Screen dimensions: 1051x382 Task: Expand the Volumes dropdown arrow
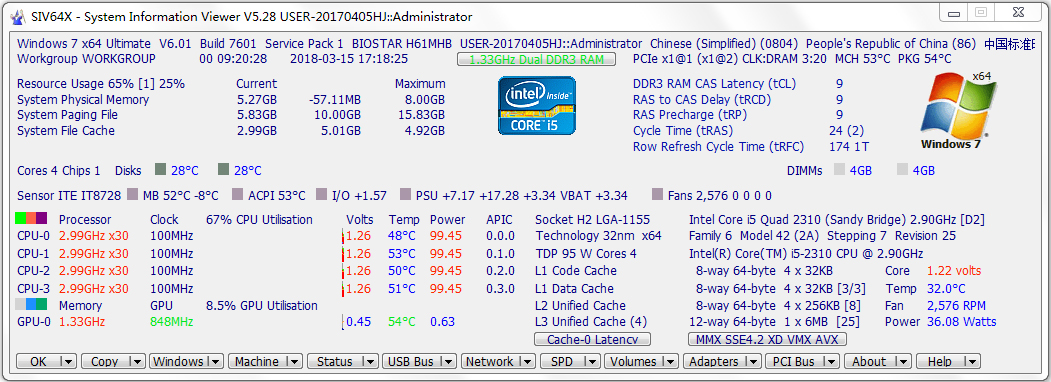pyautogui.click(x=670, y=361)
